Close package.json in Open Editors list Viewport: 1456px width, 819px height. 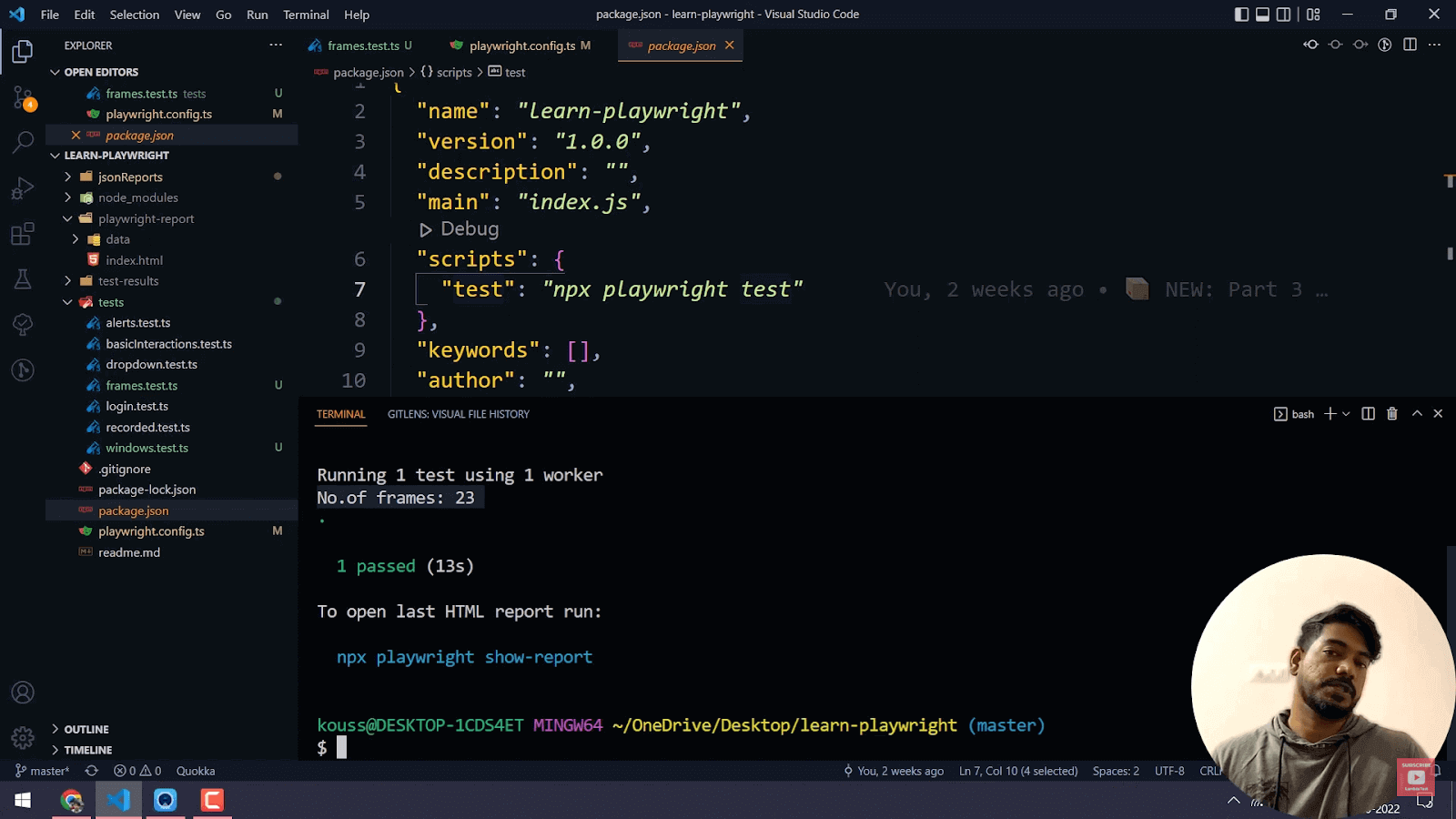click(76, 135)
